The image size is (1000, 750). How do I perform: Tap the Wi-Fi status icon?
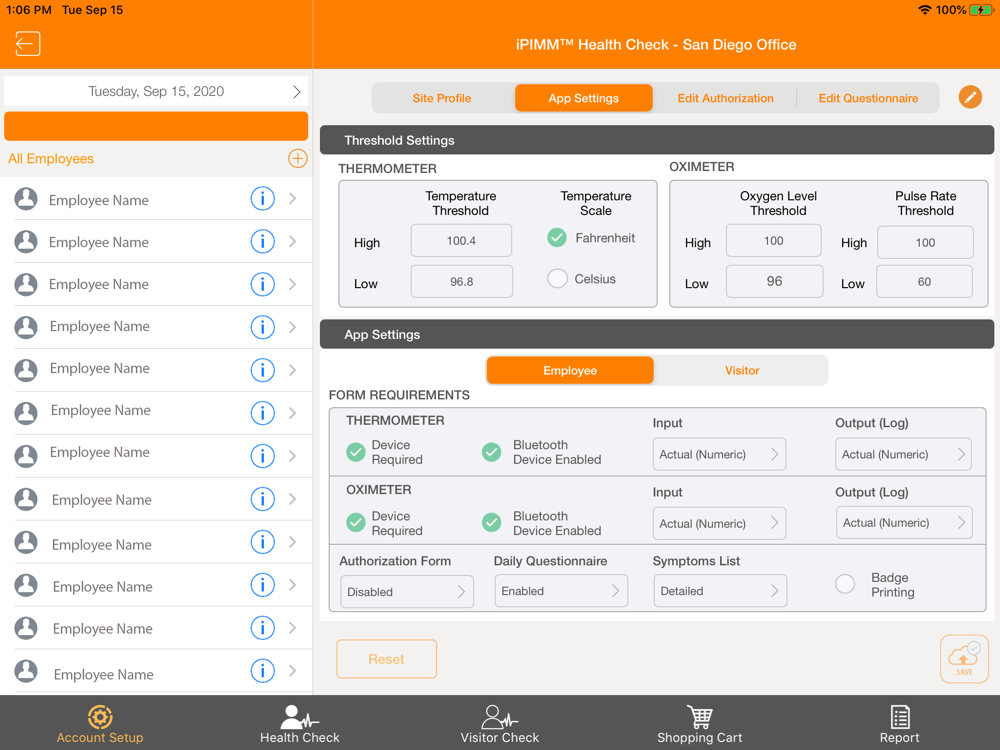(x=924, y=10)
